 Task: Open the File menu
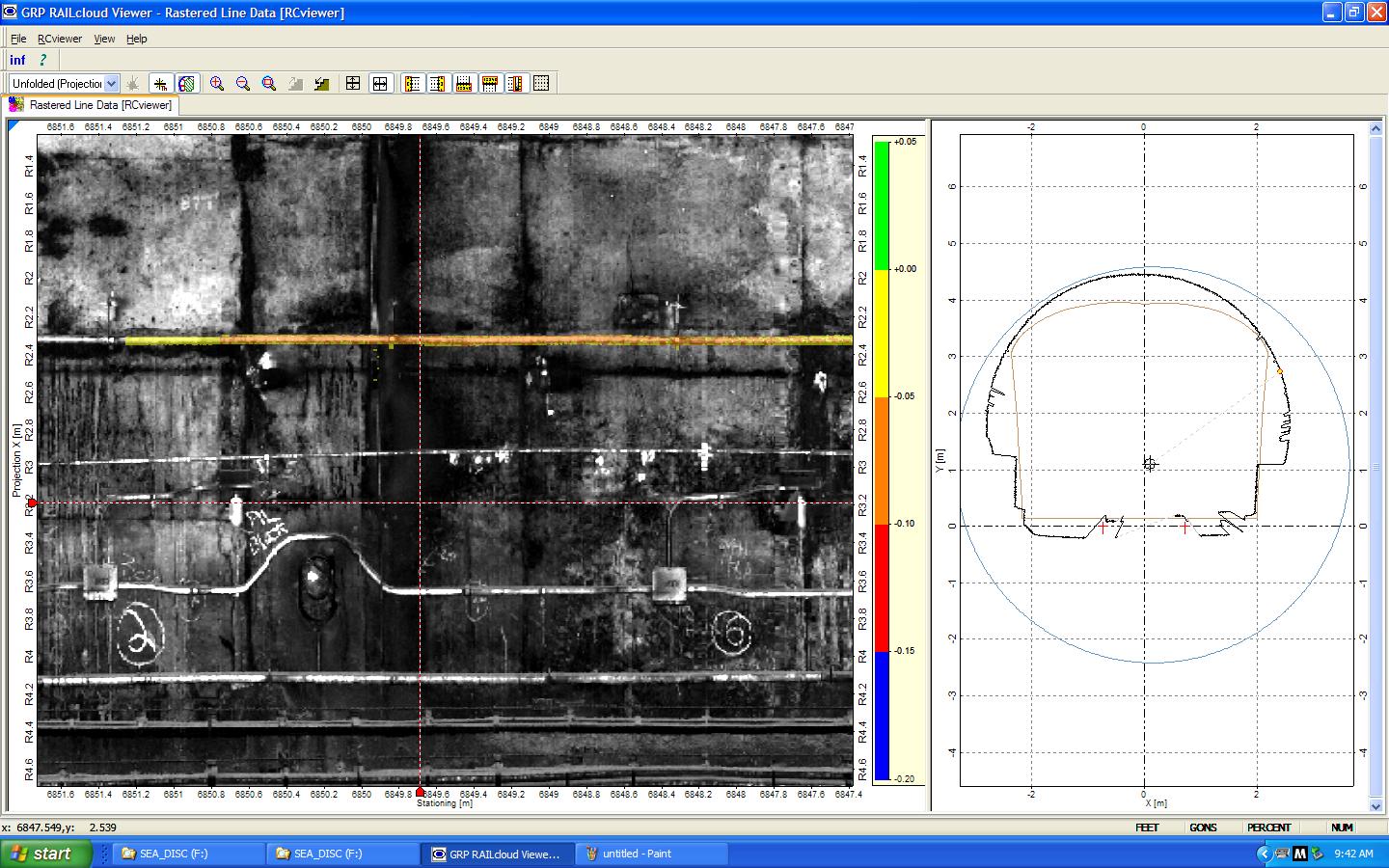pos(18,39)
